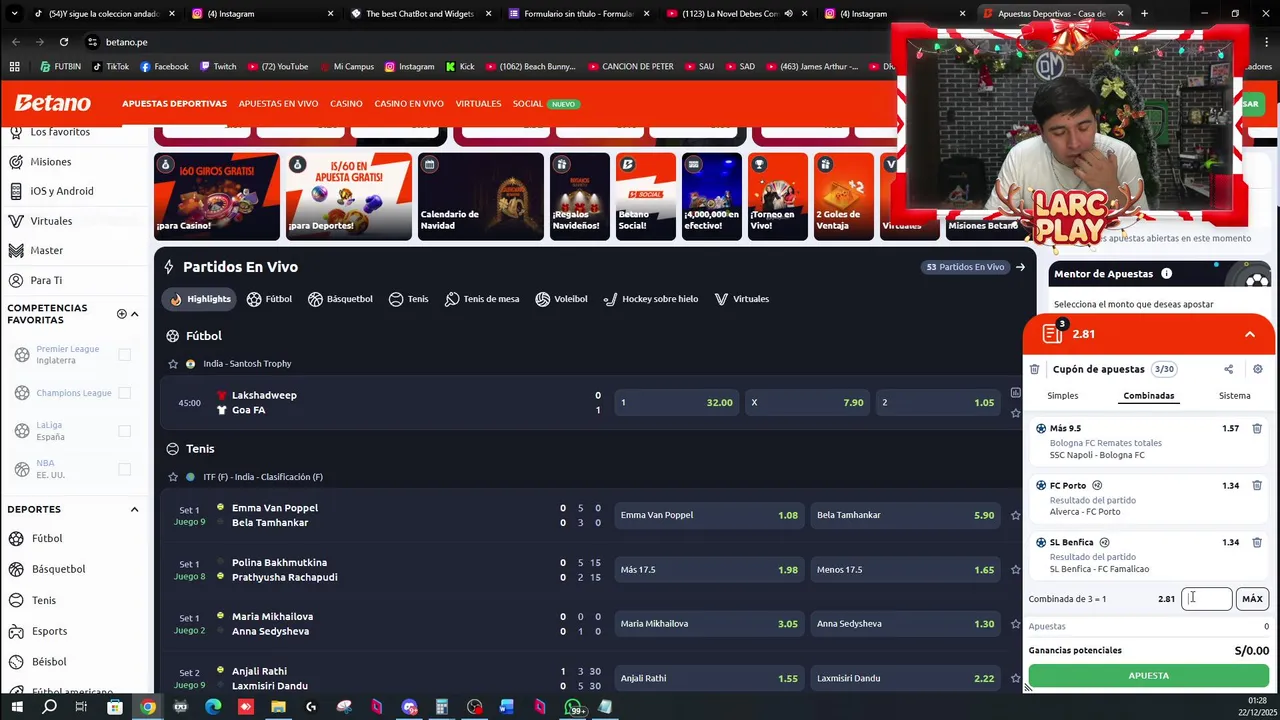The image size is (1280, 720).
Task: Clear all bets with trash icon
Action: 1035,369
